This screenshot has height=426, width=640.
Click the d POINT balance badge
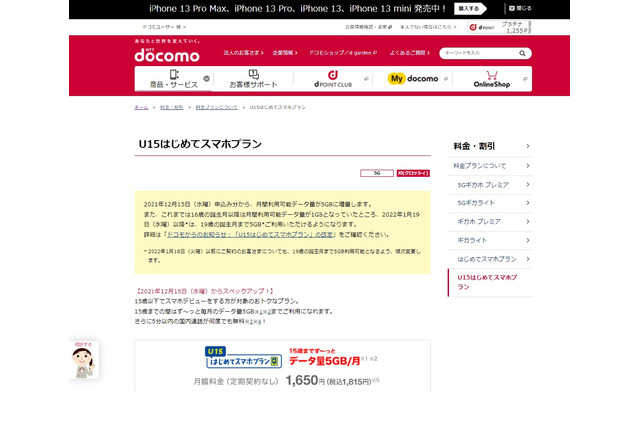tap(499, 27)
